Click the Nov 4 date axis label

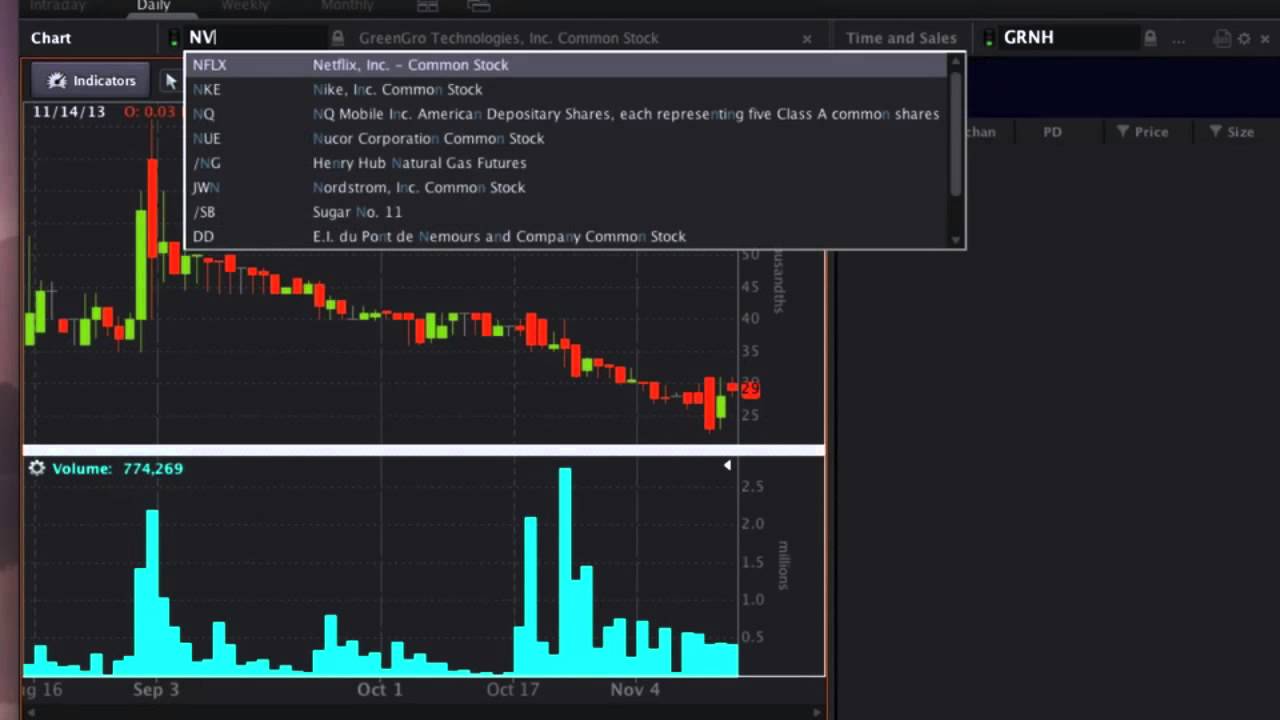pyautogui.click(x=635, y=690)
